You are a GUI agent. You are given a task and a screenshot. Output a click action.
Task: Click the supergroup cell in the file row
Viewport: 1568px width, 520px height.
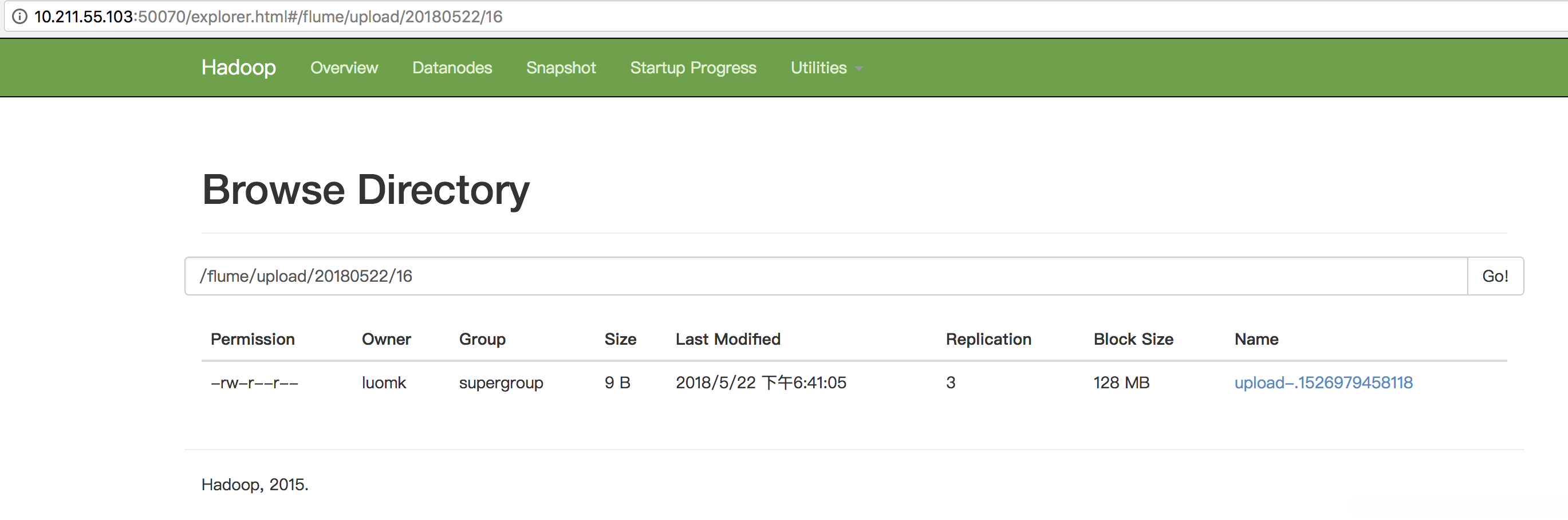click(501, 383)
